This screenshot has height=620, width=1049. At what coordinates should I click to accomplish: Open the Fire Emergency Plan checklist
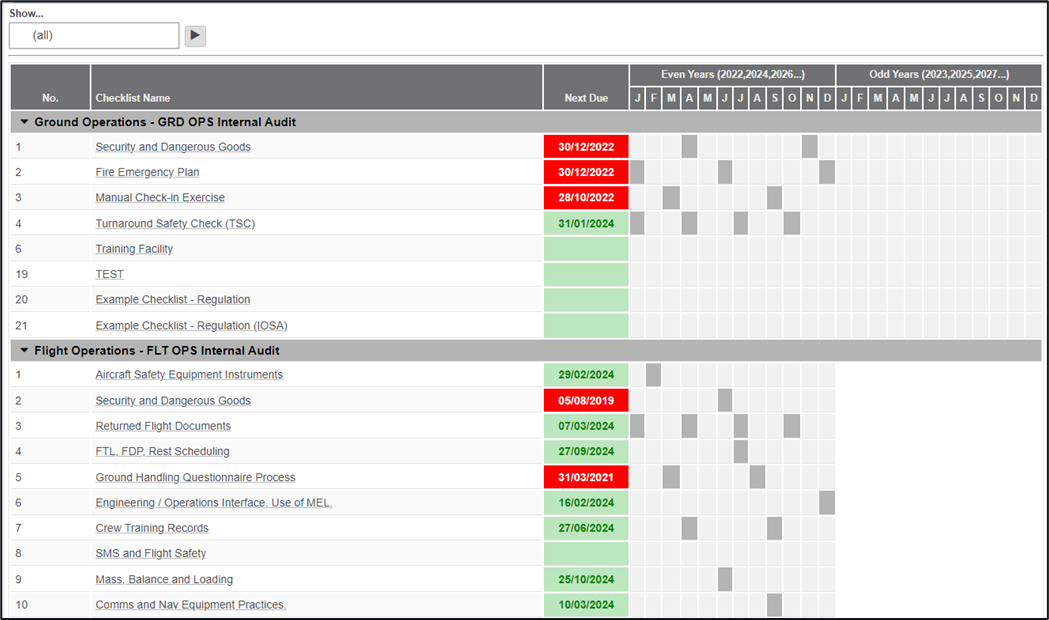147,172
